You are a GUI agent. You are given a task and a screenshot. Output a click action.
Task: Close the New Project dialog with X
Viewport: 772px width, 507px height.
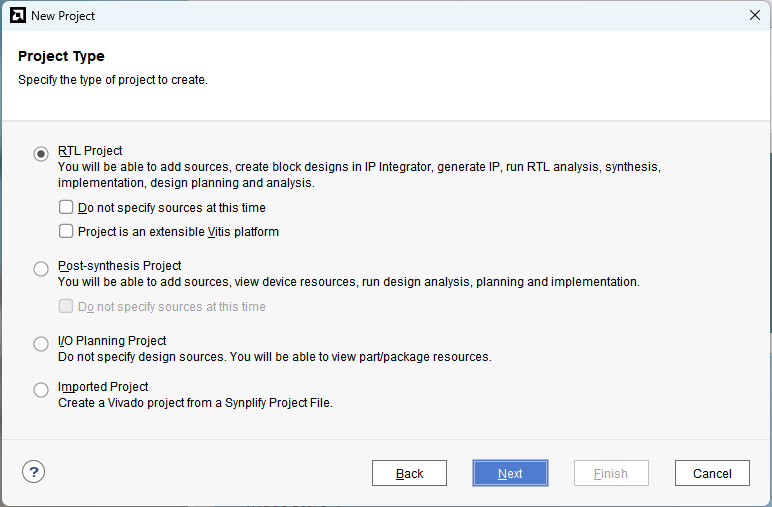pyautogui.click(x=755, y=15)
